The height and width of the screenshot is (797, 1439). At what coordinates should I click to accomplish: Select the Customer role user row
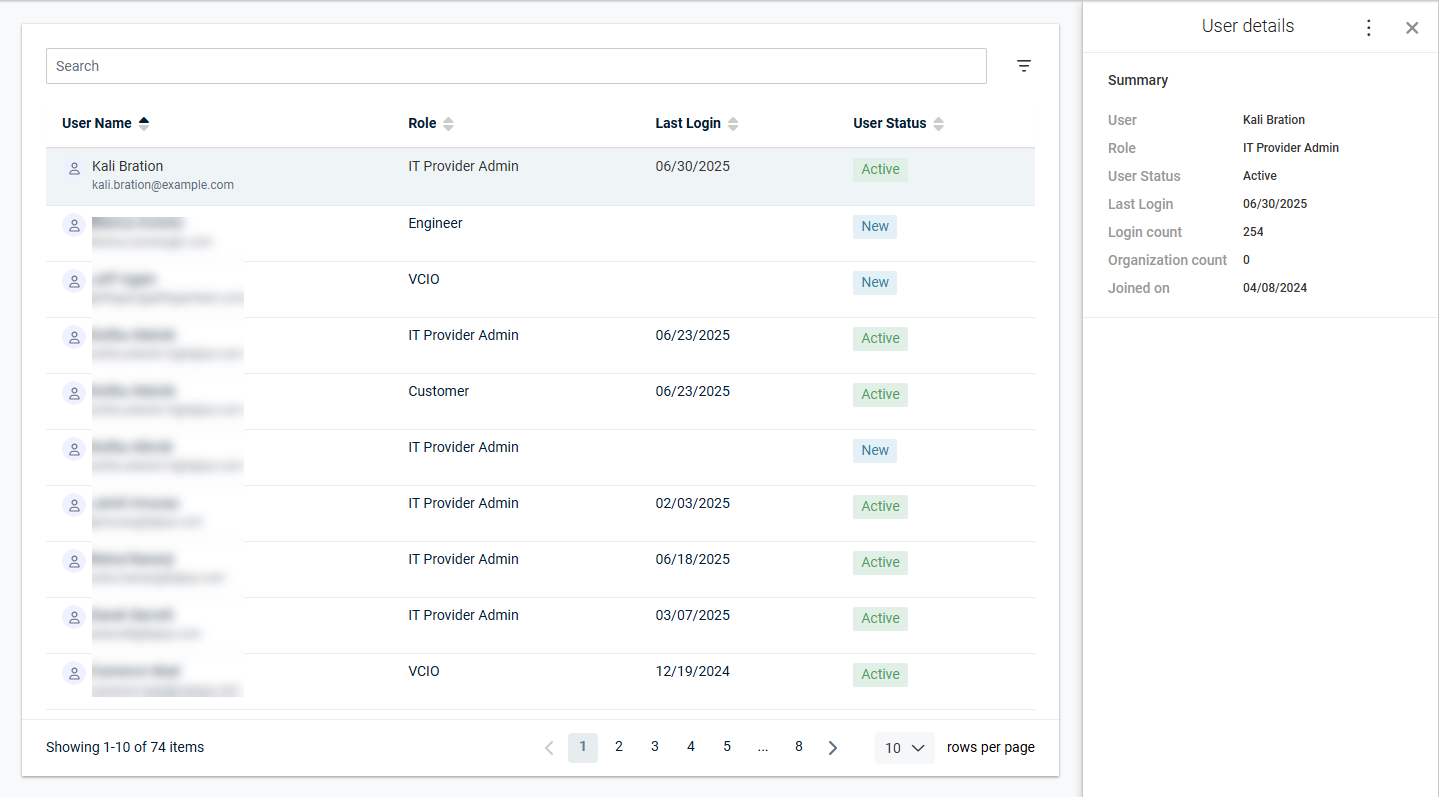(540, 401)
